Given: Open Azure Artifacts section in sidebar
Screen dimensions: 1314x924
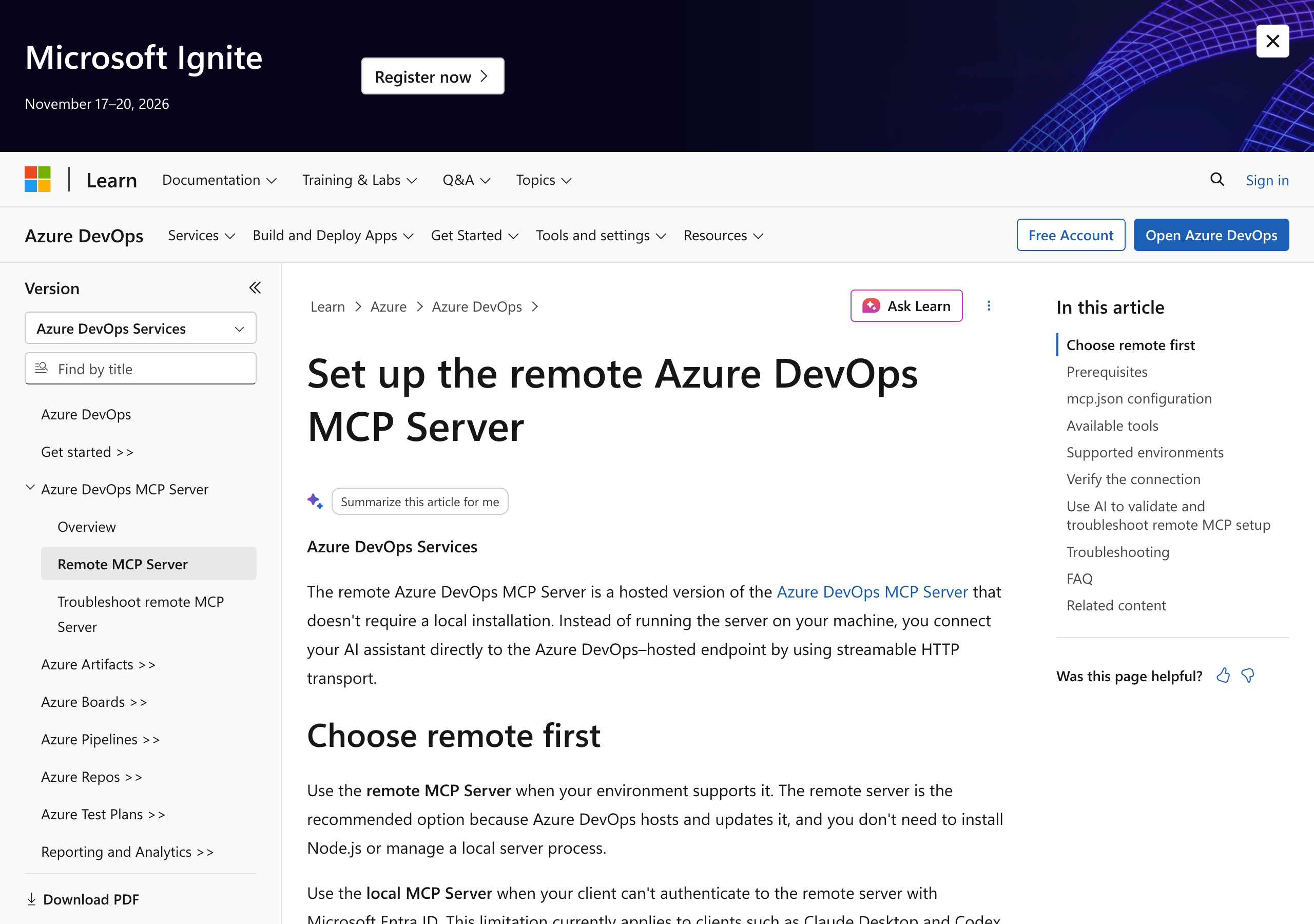Looking at the screenshot, I should click(98, 664).
